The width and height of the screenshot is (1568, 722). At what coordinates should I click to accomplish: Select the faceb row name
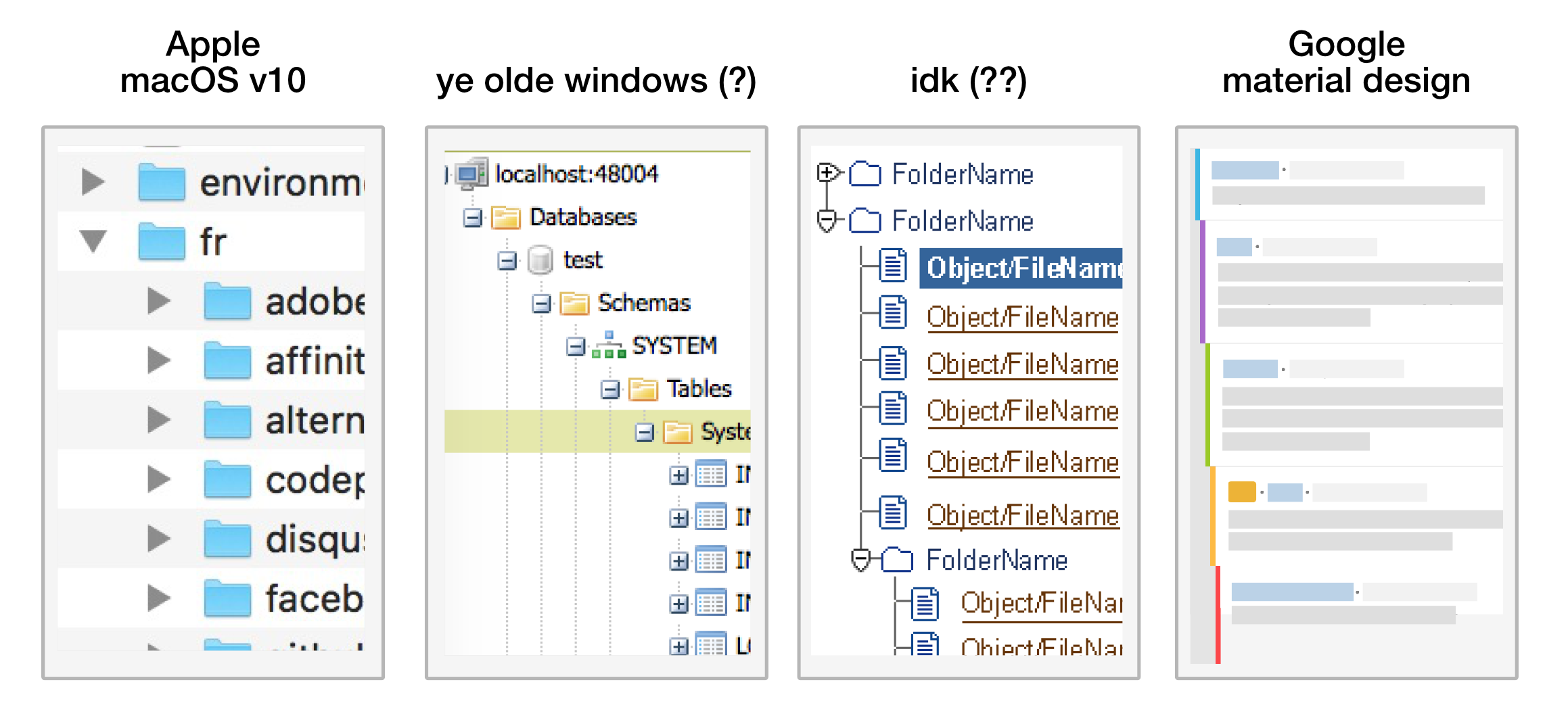pyautogui.click(x=315, y=598)
